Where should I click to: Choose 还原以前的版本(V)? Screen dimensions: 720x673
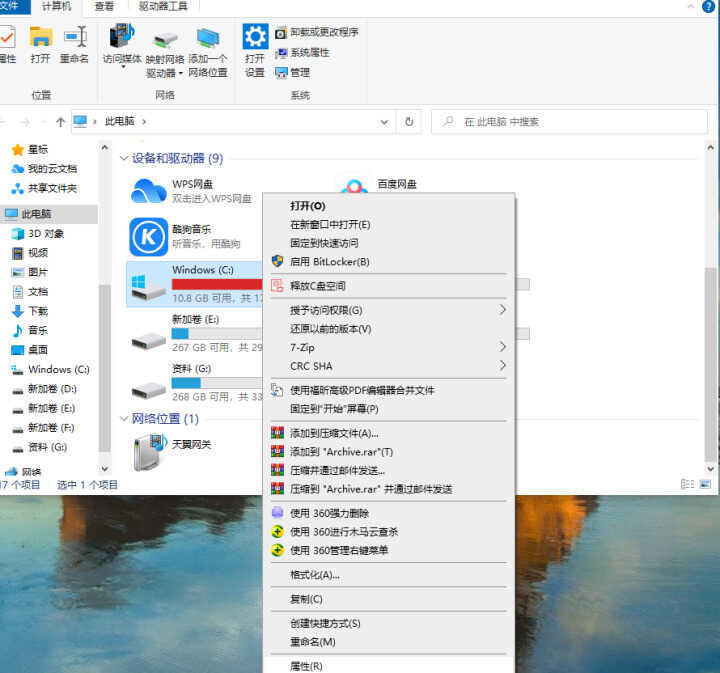click(389, 329)
